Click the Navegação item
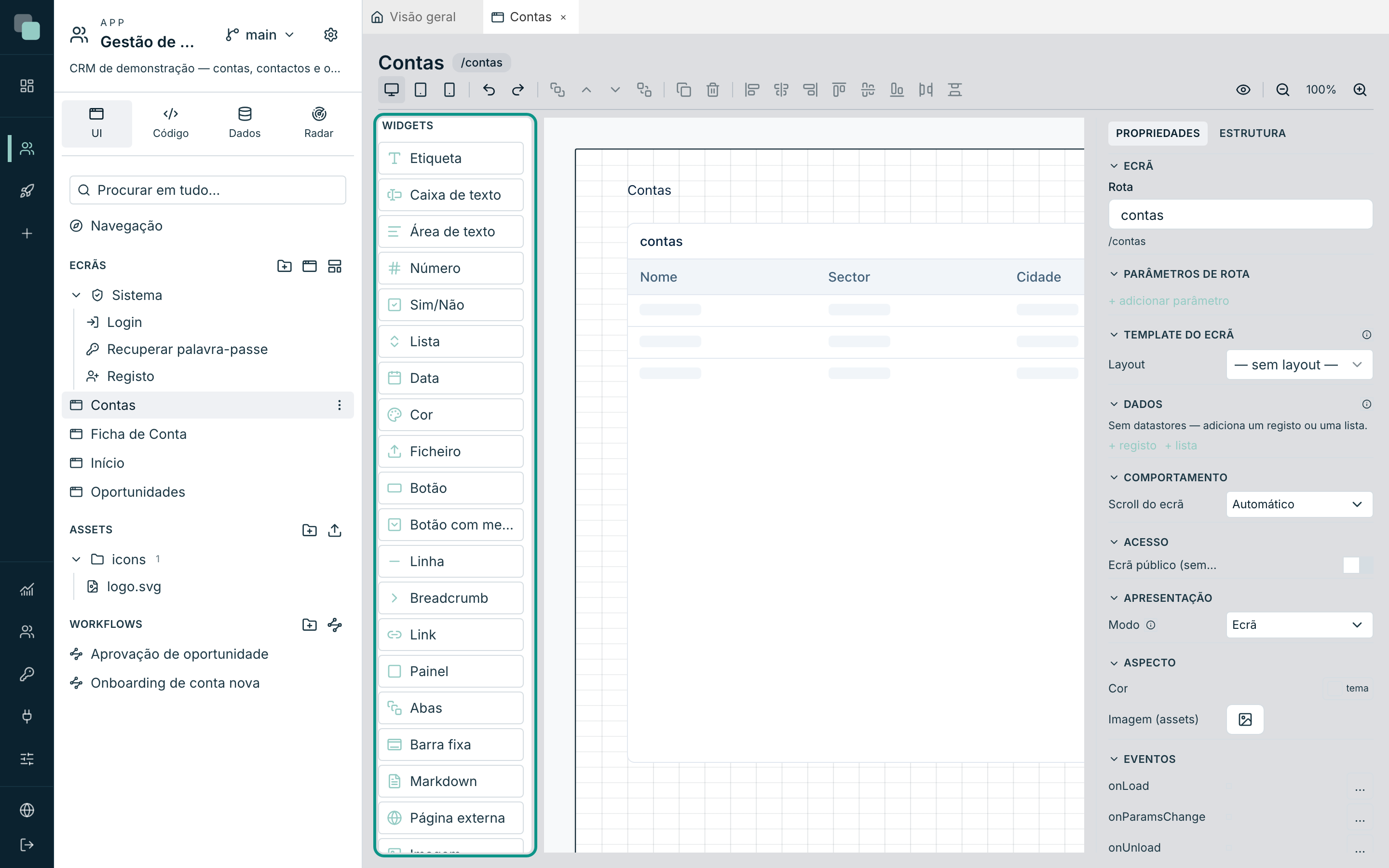This screenshot has width=1389, height=868. [x=208, y=226]
